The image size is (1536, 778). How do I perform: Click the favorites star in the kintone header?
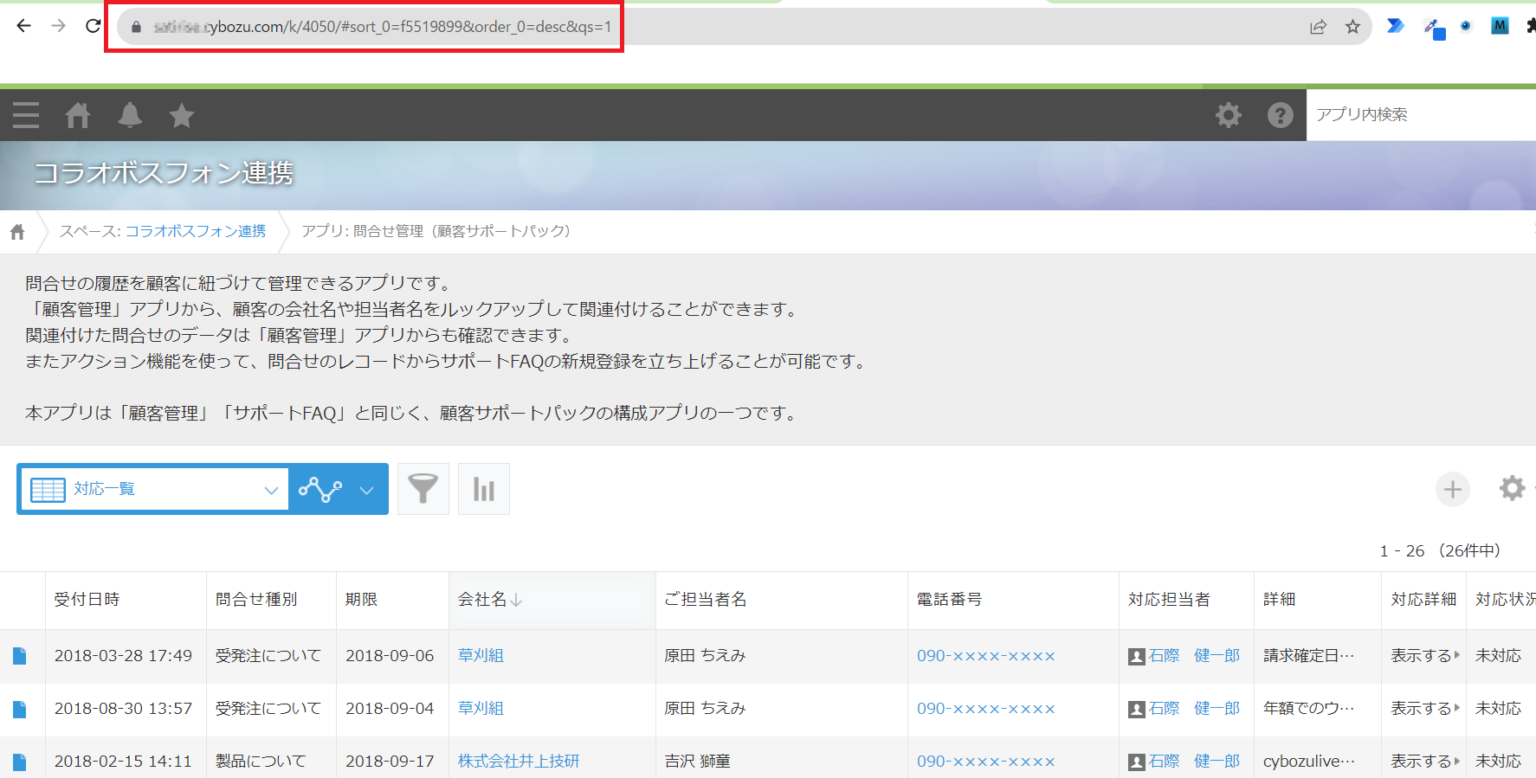181,115
